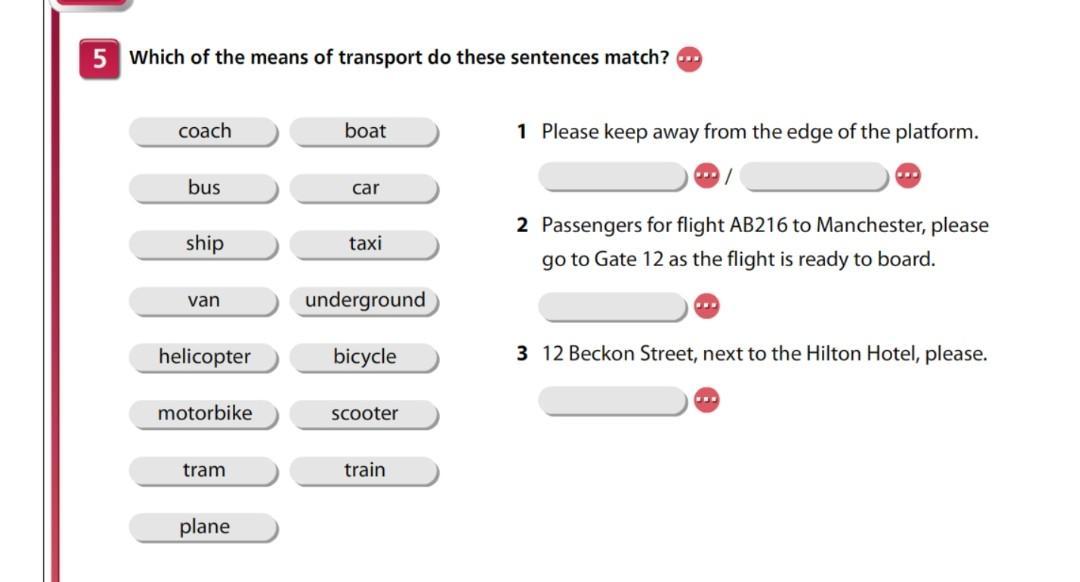Select the "plane" word chip
Screen dimensions: 1080x582
(204, 527)
